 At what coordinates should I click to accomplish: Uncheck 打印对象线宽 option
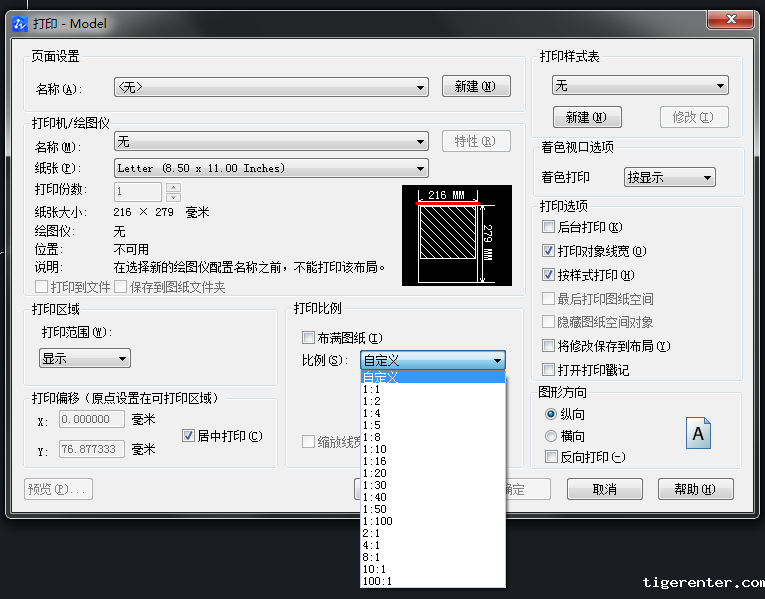point(548,251)
